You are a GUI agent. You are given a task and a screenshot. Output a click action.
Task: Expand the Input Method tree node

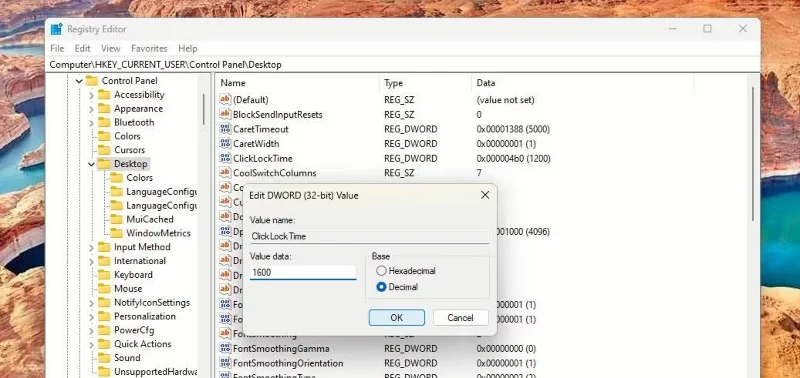point(91,247)
